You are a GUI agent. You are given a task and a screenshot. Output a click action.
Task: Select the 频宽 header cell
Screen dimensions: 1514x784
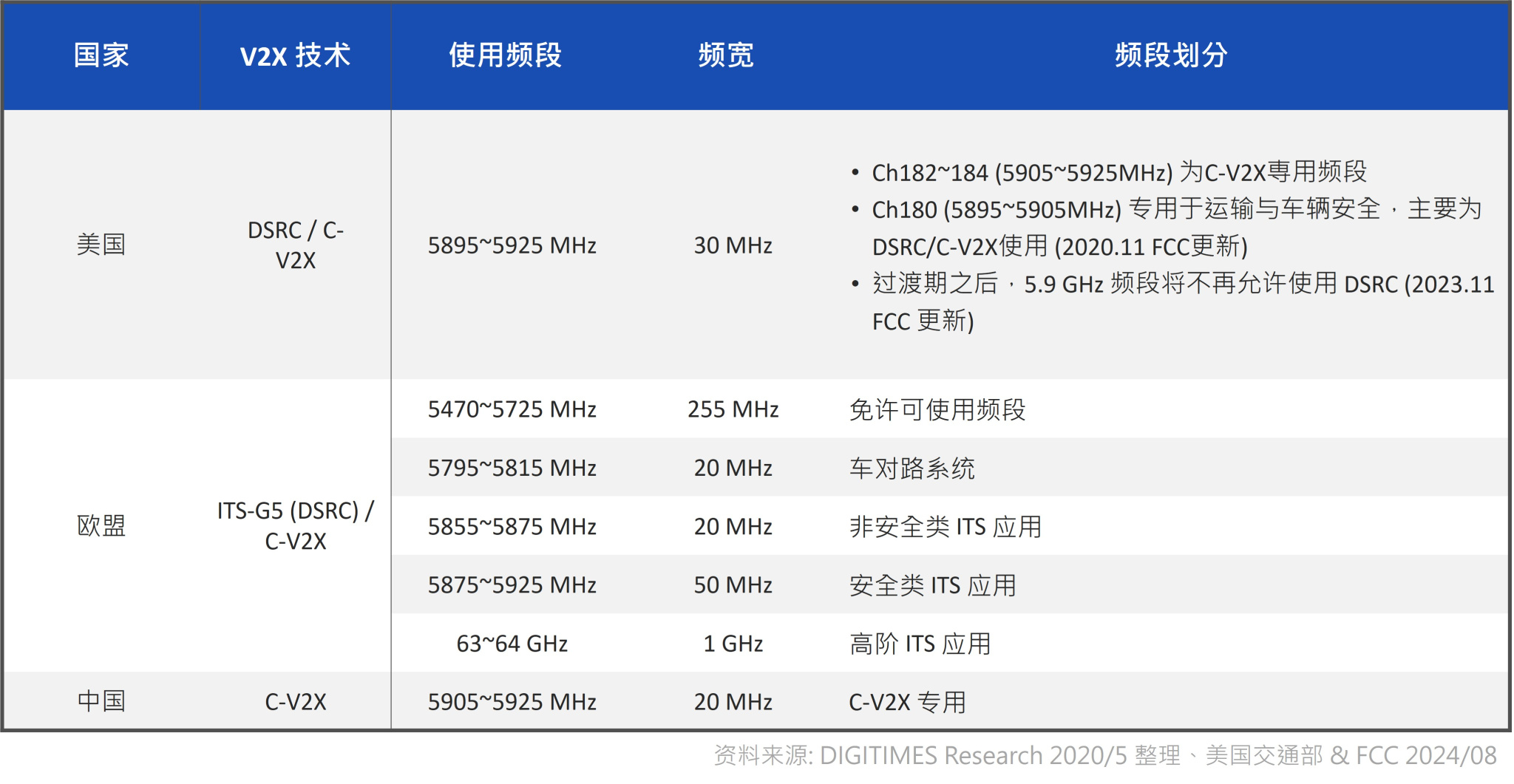tap(726, 55)
